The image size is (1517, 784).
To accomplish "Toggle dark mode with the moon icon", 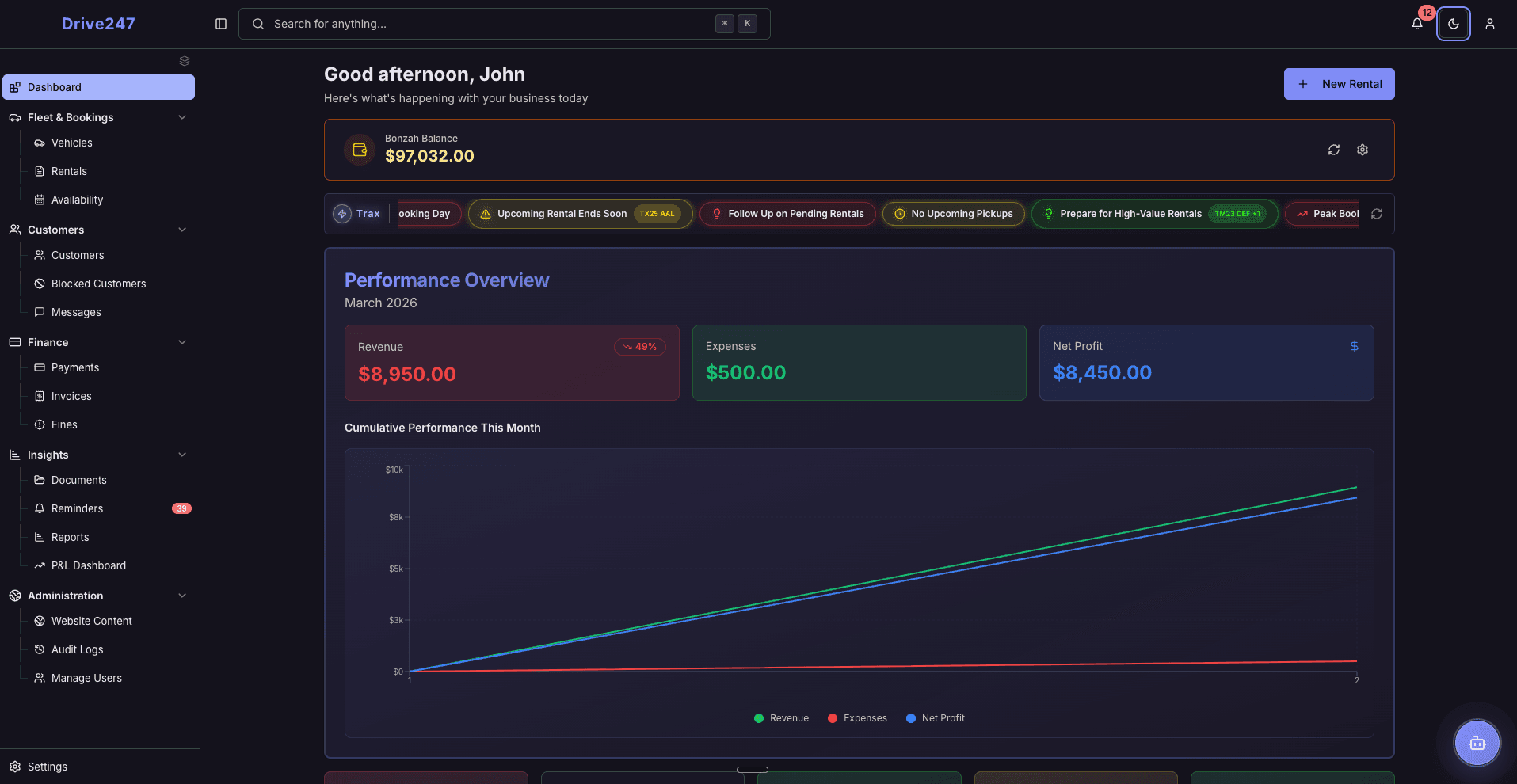I will tap(1454, 24).
